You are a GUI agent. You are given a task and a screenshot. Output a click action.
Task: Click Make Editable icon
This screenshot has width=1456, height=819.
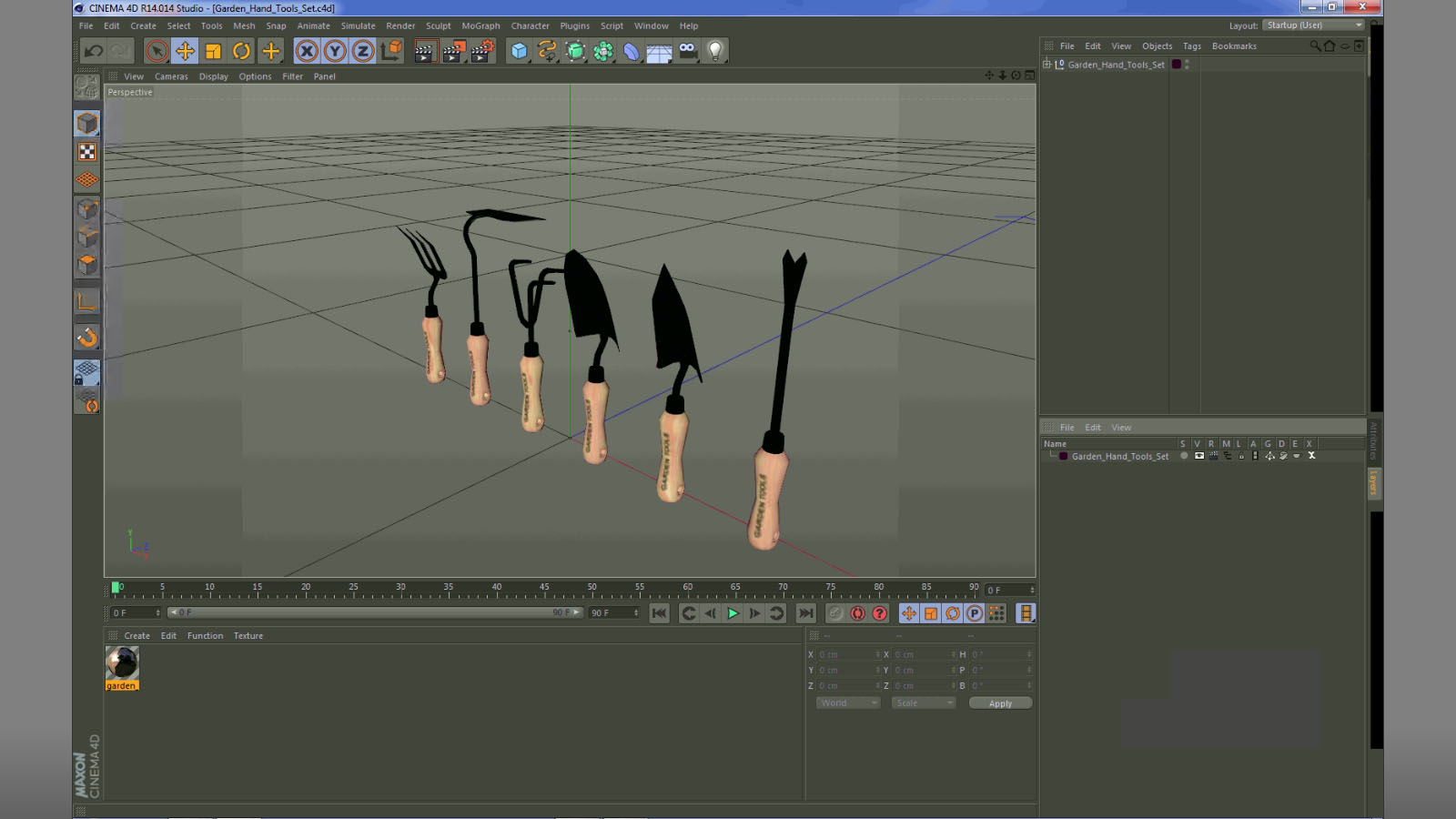(x=87, y=87)
